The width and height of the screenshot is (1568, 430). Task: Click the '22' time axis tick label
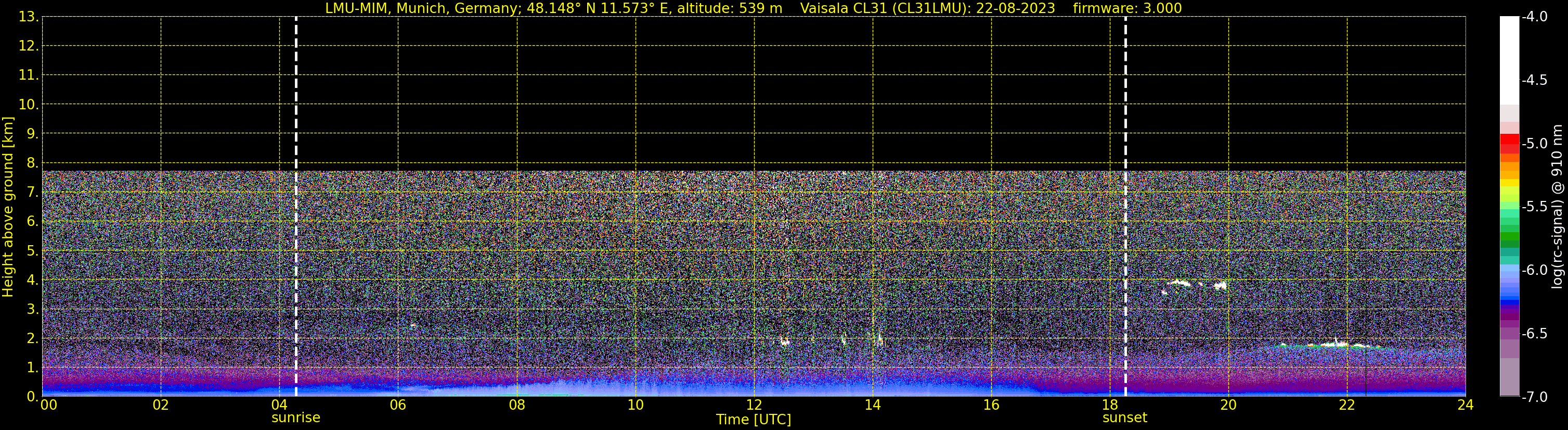point(1347,405)
